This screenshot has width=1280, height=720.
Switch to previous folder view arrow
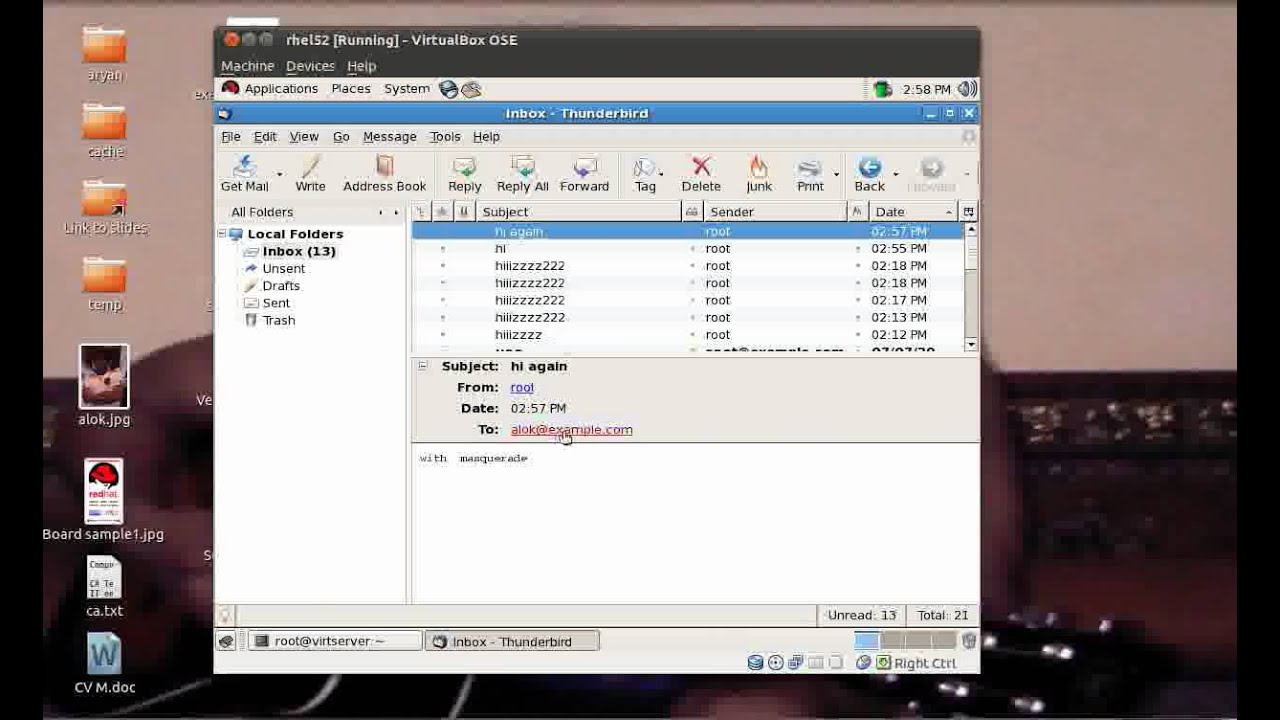380,212
